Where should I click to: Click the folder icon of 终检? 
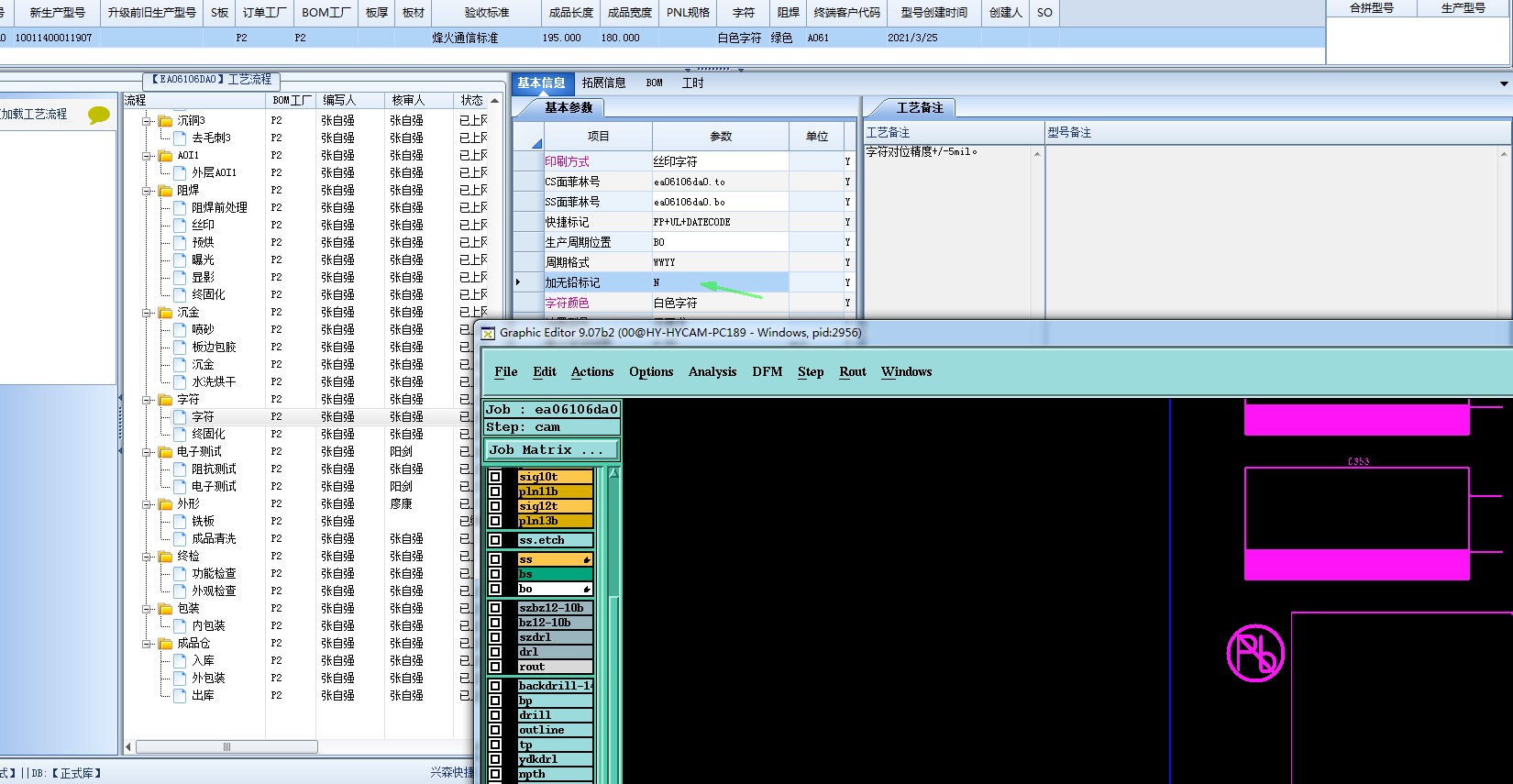click(165, 557)
